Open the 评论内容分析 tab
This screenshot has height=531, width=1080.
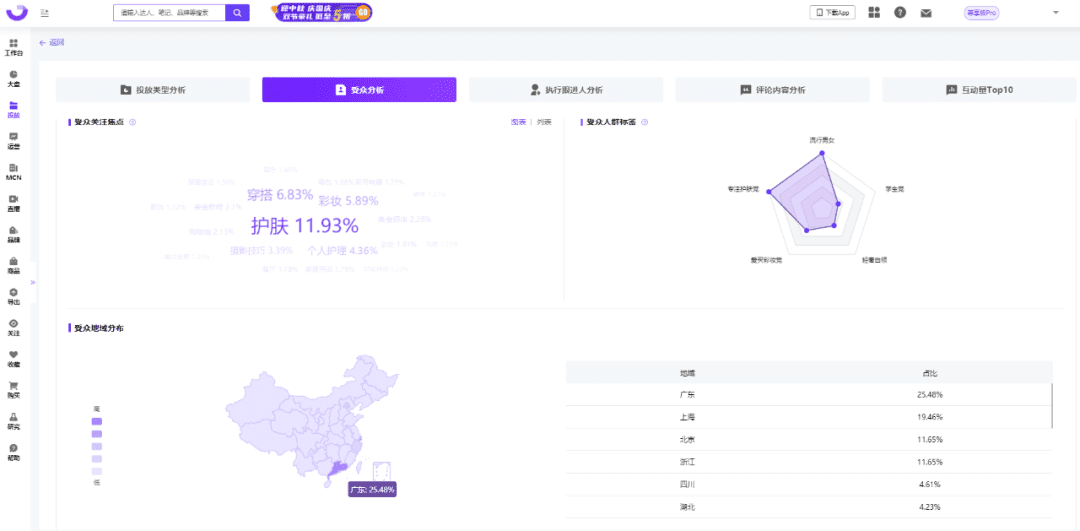(x=772, y=90)
